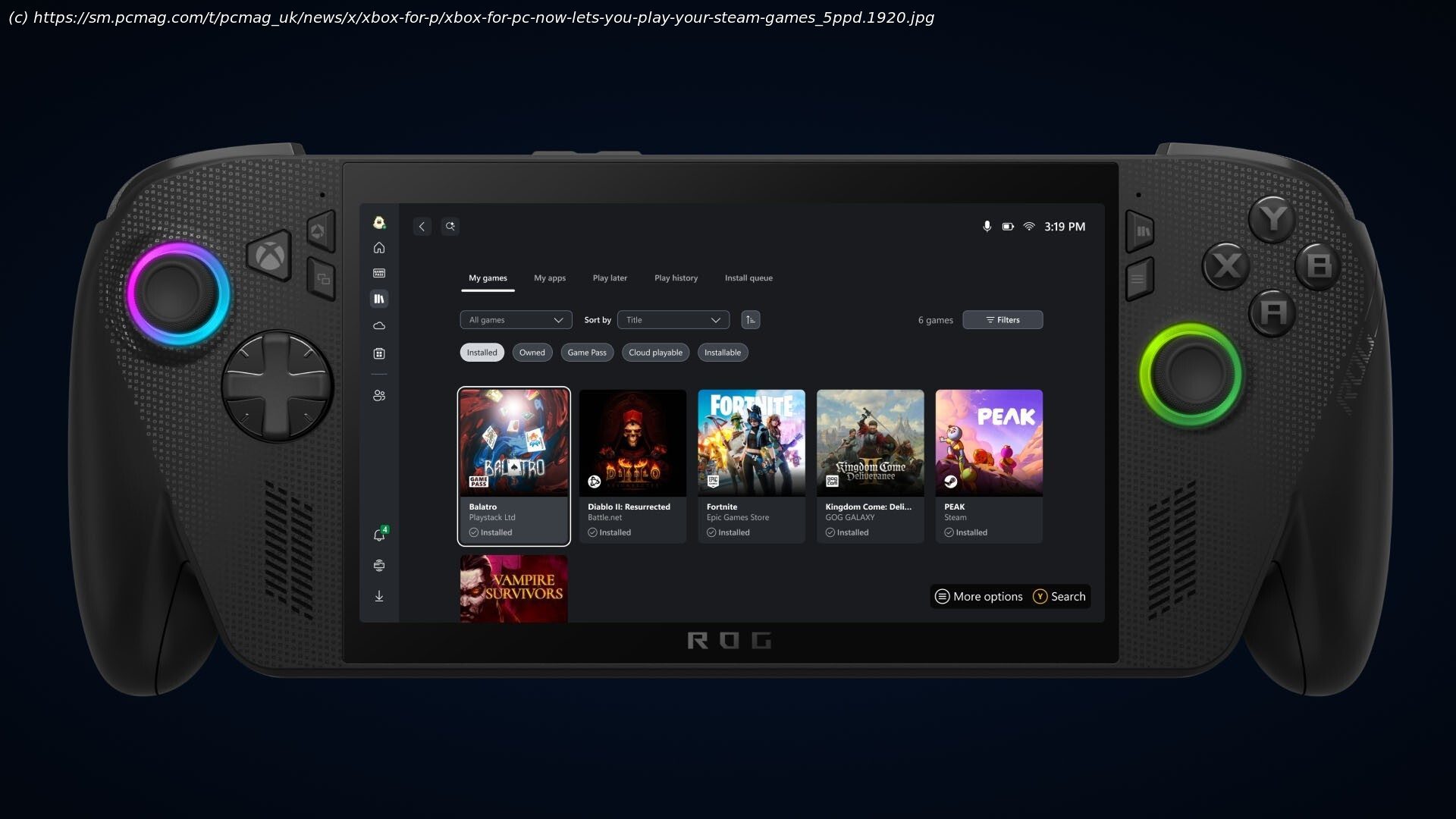Select the Kingdom Come: Deliverance cover art
The width and height of the screenshot is (1456, 819).
pos(870,444)
